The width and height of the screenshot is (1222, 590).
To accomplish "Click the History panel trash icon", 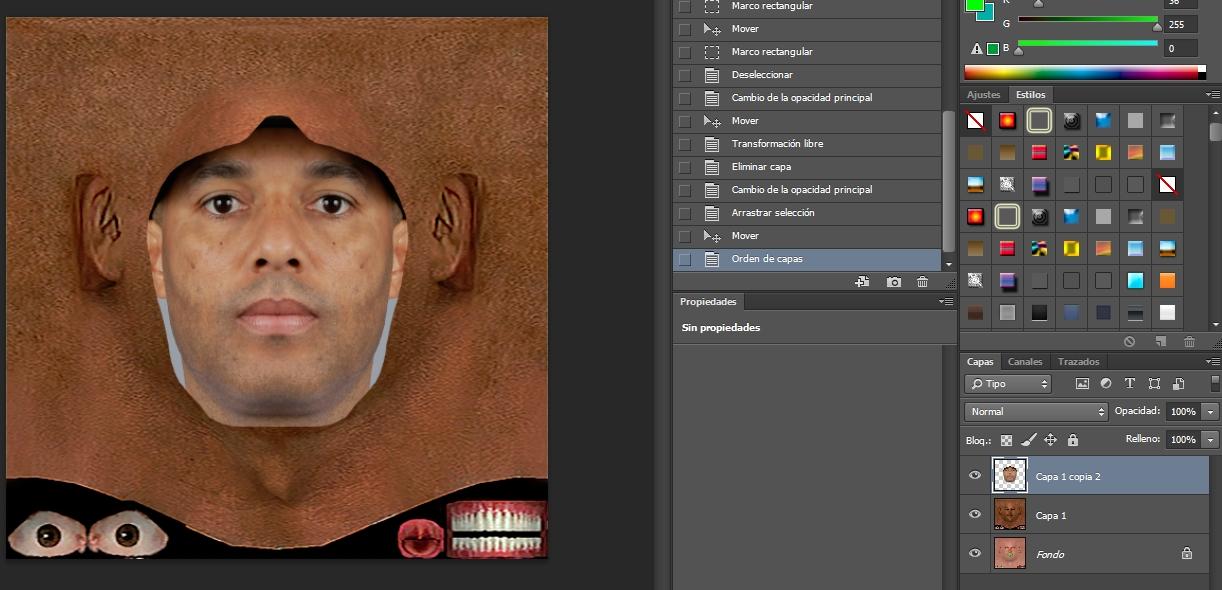I will point(923,283).
